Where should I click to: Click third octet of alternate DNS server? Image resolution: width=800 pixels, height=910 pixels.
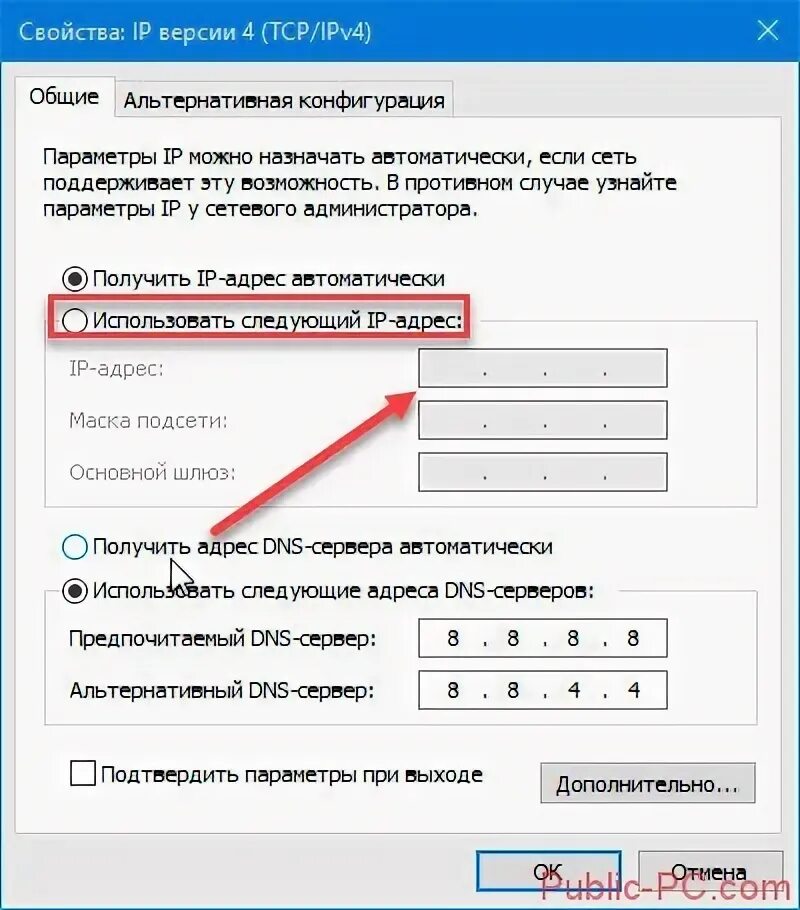point(574,689)
